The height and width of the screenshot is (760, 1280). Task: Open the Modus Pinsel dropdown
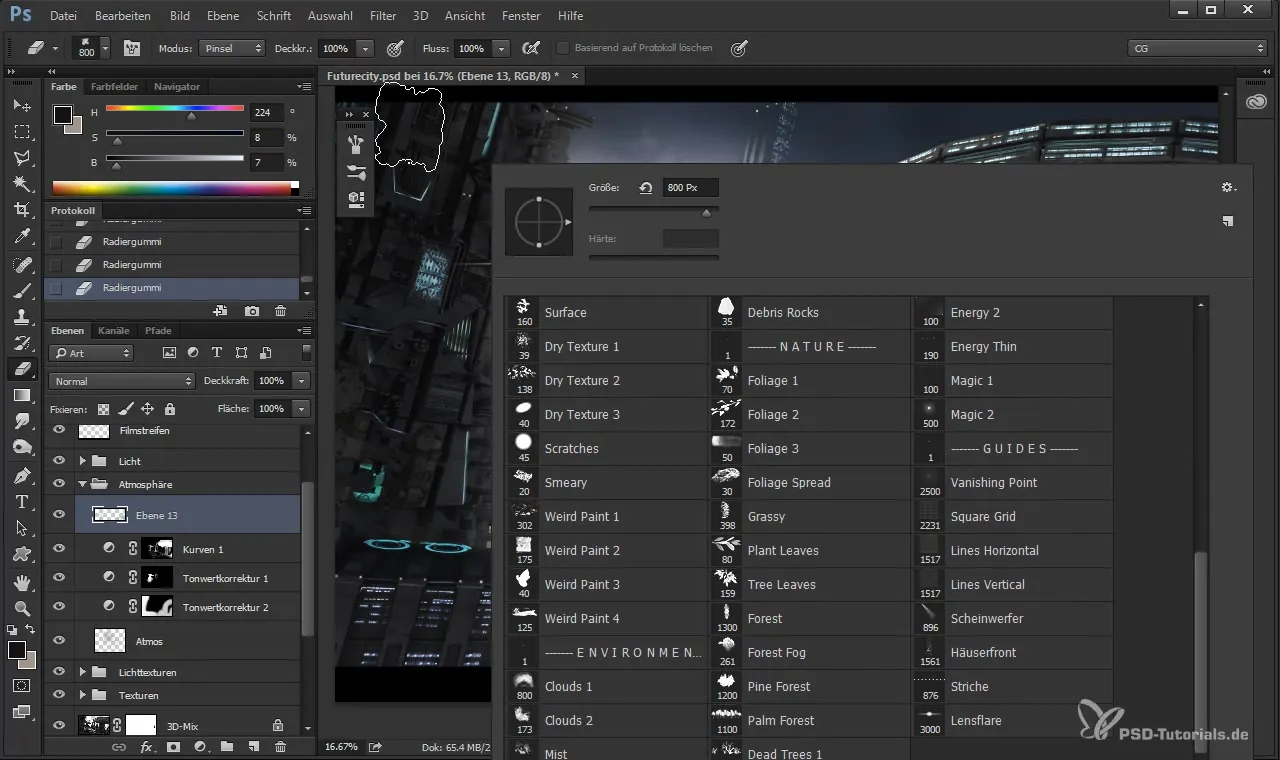(x=231, y=48)
